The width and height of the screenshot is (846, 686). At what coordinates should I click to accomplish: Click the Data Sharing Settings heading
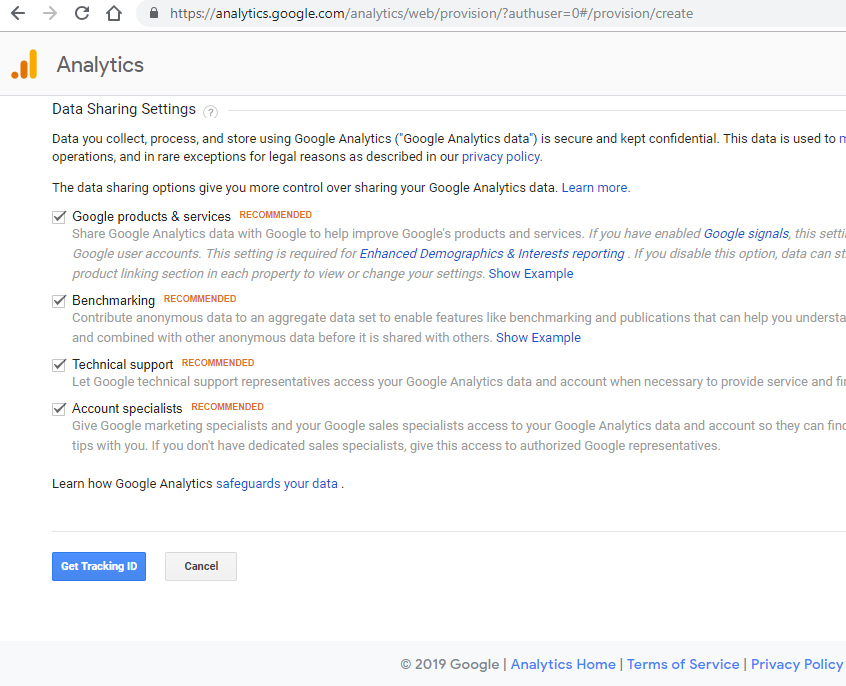point(124,109)
